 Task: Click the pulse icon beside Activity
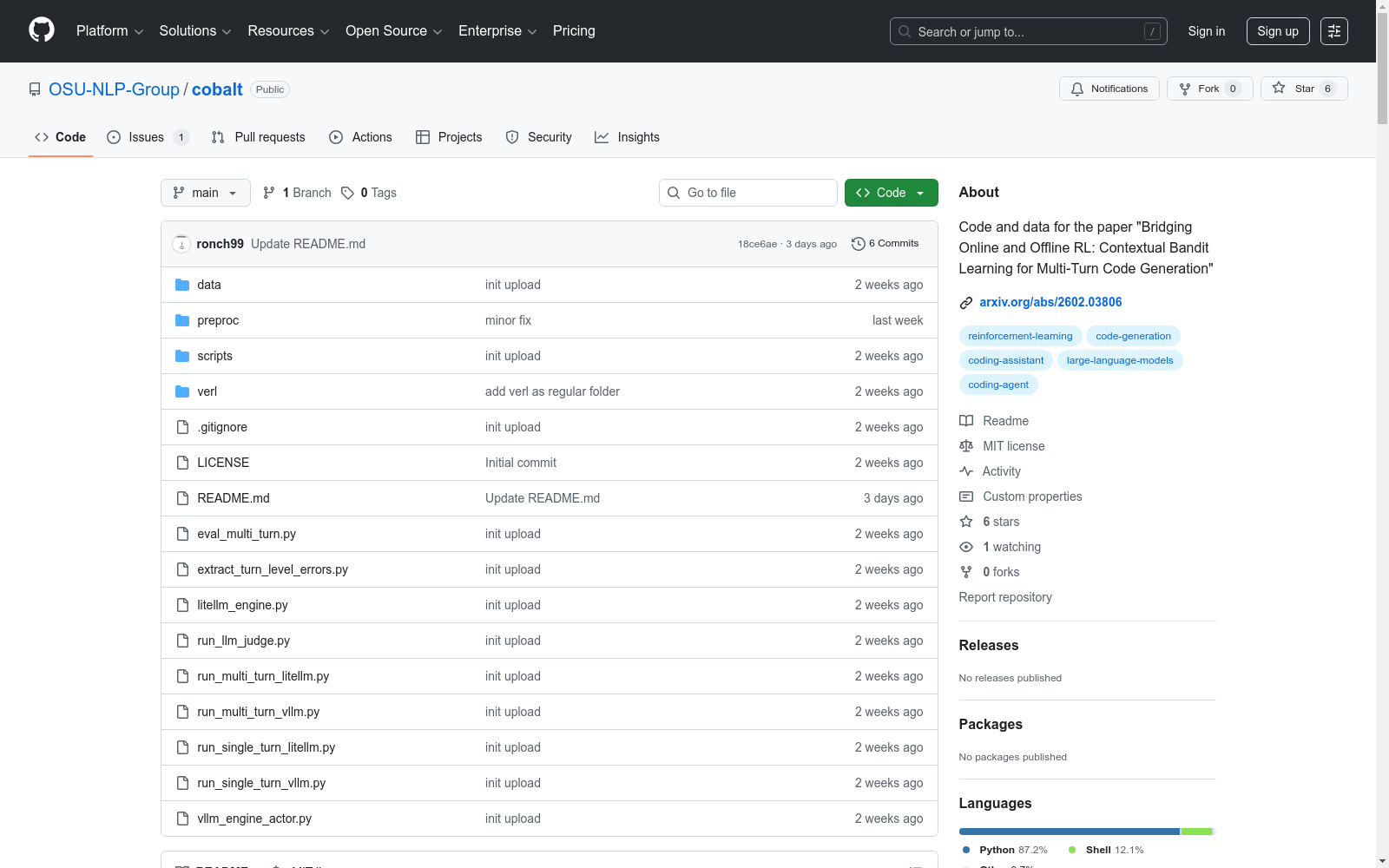tap(966, 471)
